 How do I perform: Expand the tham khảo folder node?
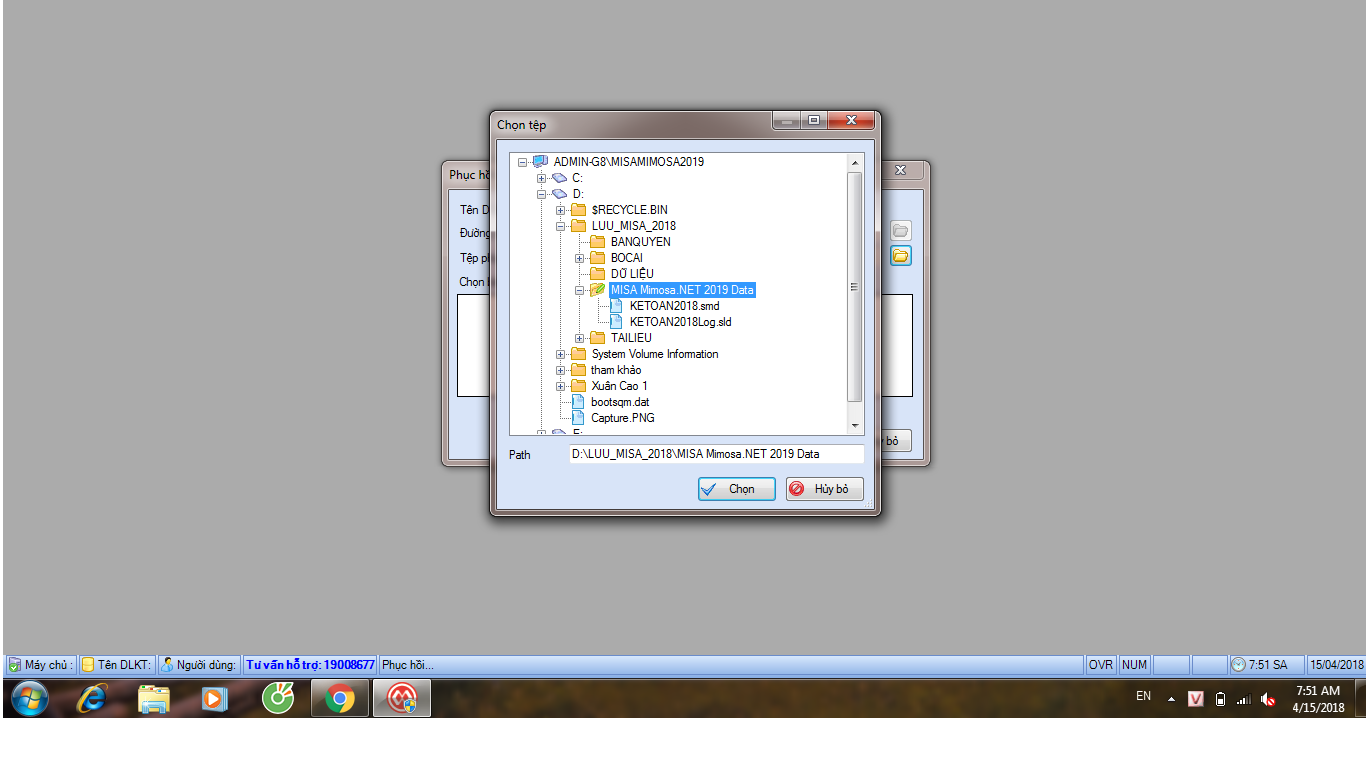click(560, 370)
